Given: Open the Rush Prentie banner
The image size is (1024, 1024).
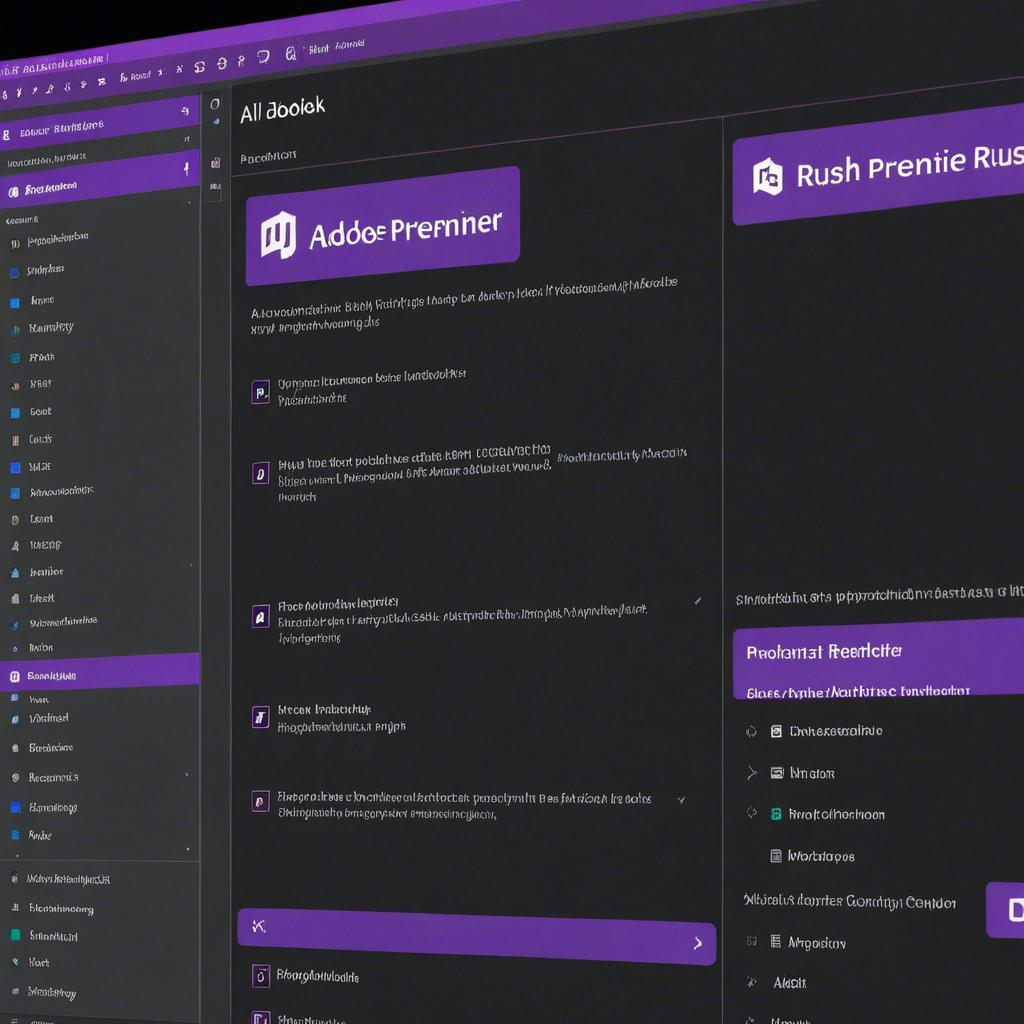Looking at the screenshot, I should pos(878,165).
